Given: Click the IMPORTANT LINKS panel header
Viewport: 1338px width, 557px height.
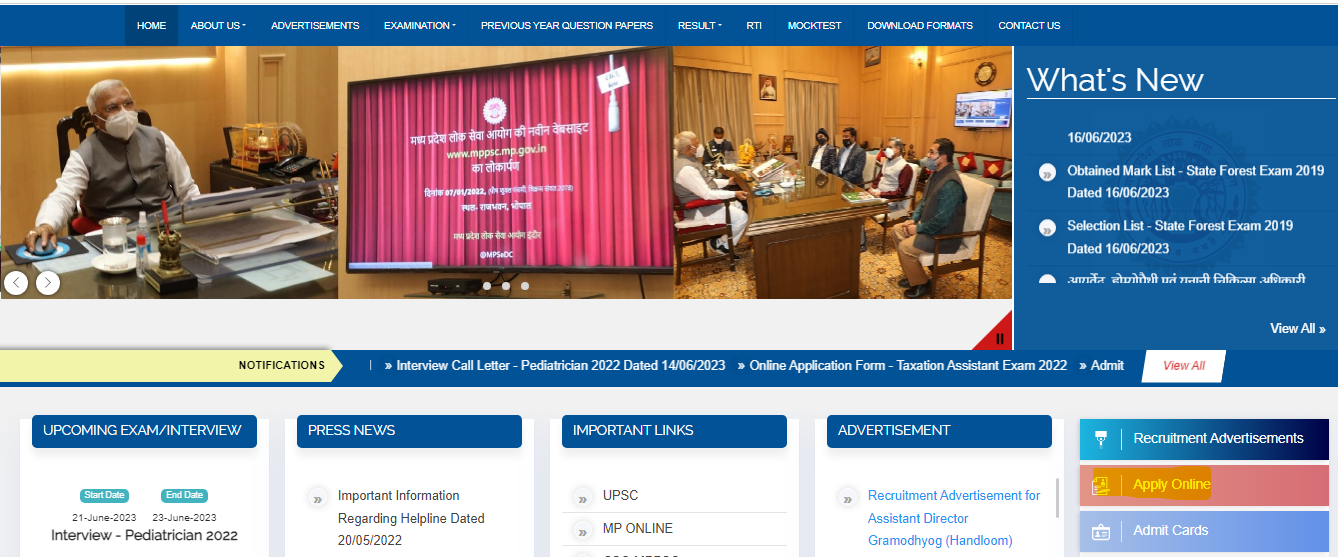Looking at the screenshot, I should coord(675,431).
